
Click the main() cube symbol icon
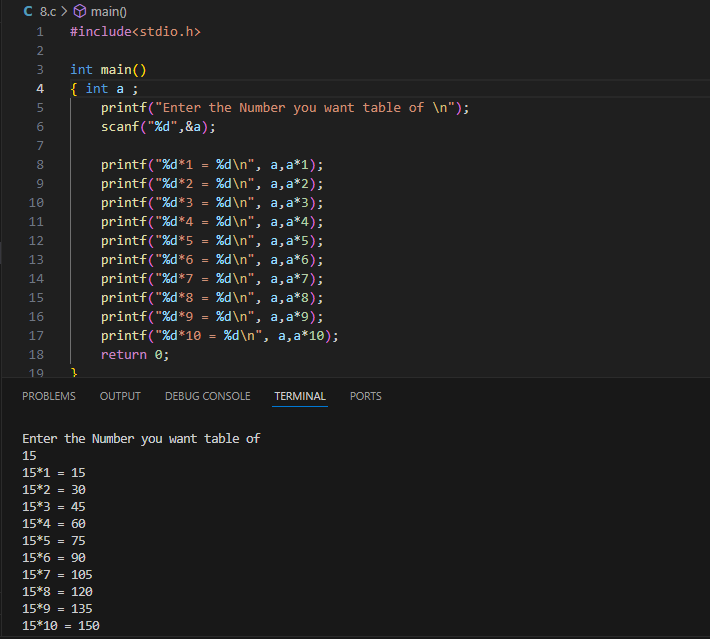[80, 11]
